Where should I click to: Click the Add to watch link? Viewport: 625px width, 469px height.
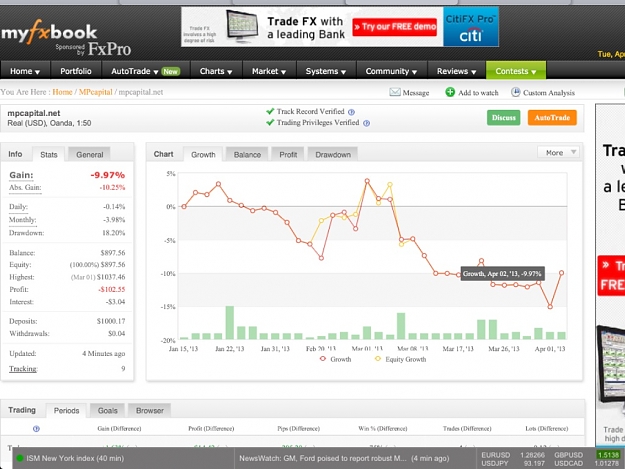pyautogui.click(x=478, y=93)
